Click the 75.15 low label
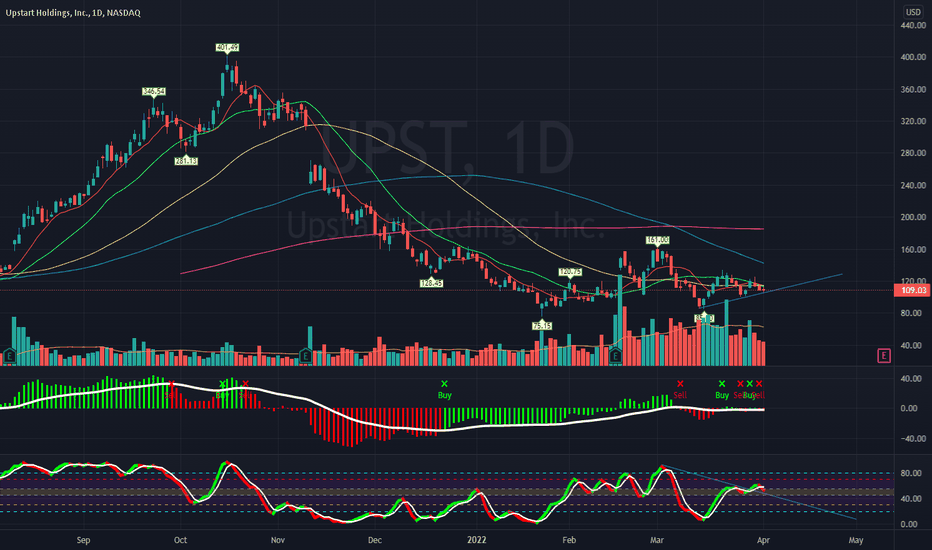Viewport: 932px width, 550px height. [x=541, y=326]
